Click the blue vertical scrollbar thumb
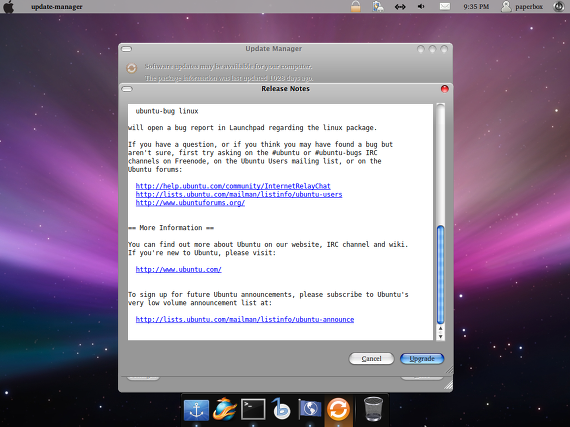570x427 pixels. pos(440,274)
